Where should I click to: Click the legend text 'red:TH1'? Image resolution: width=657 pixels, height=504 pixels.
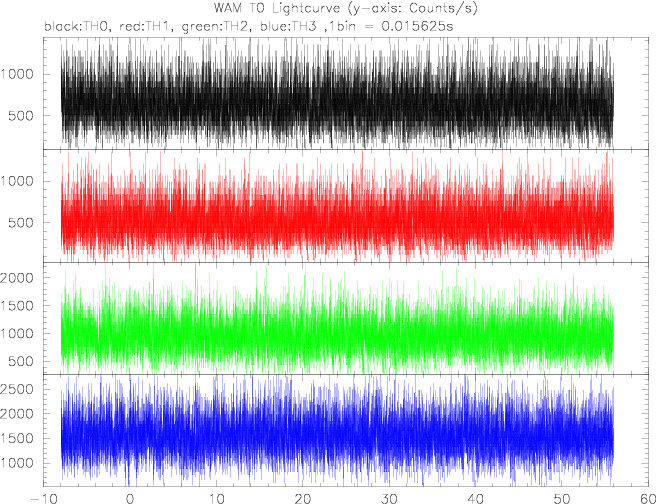tap(143, 26)
